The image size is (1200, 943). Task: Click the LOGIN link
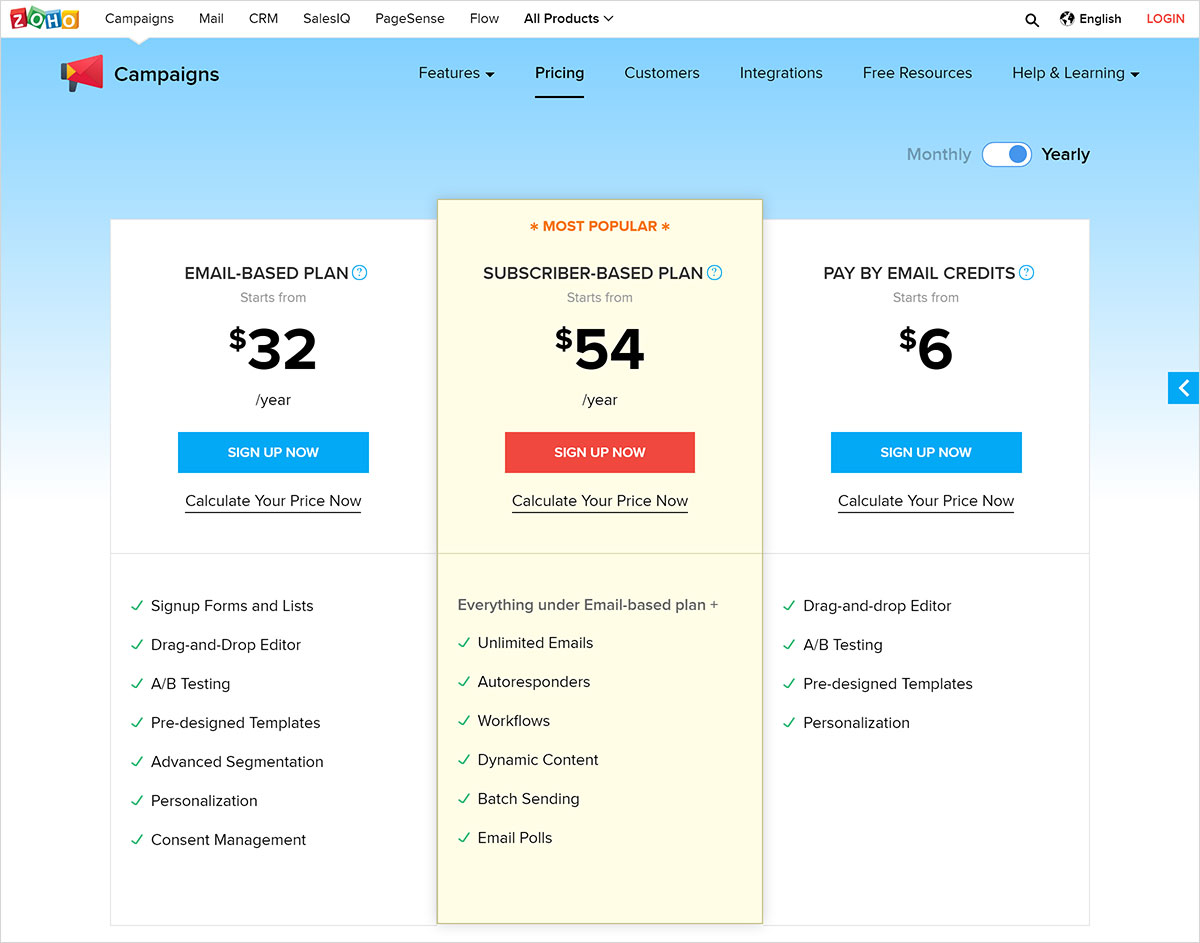point(1165,18)
